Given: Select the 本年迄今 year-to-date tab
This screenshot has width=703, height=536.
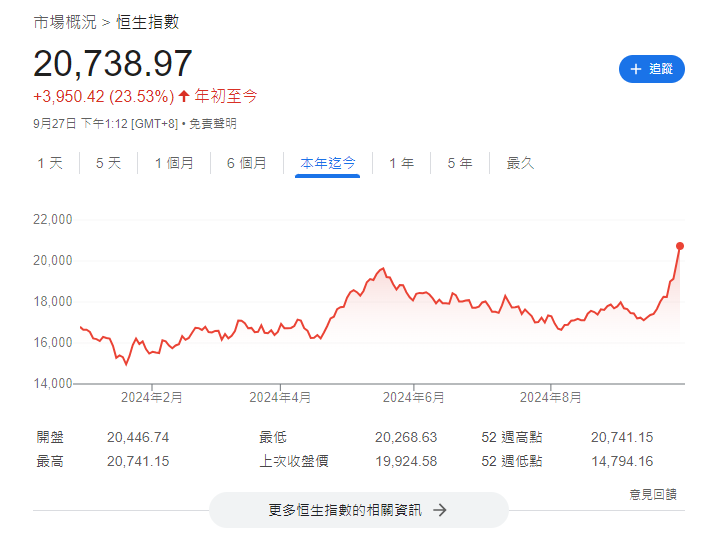Looking at the screenshot, I should pos(328,163).
